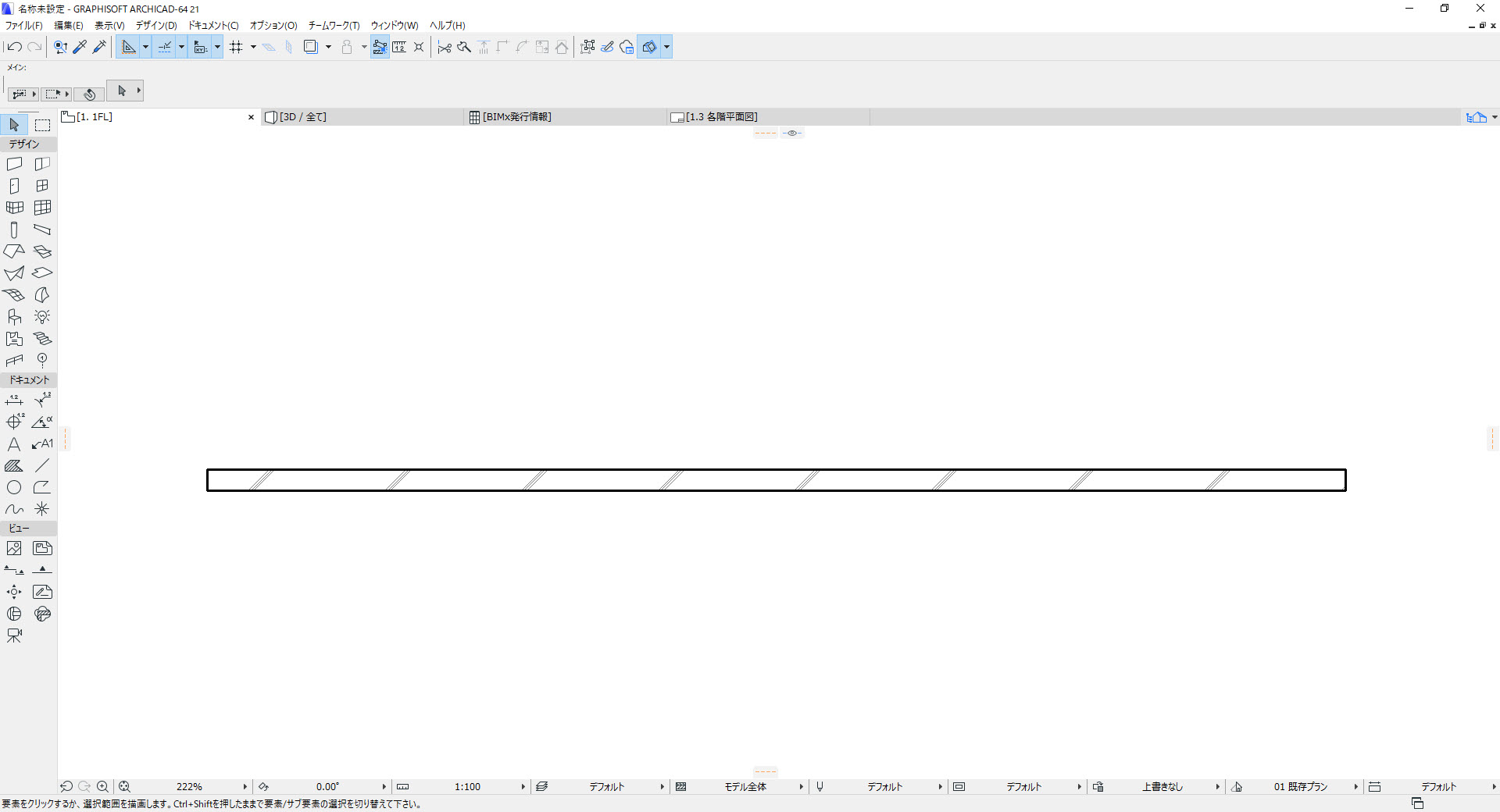This screenshot has width=1500, height=812.
Task: Expand the grid snap dropdown arrow
Action: pos(253,47)
